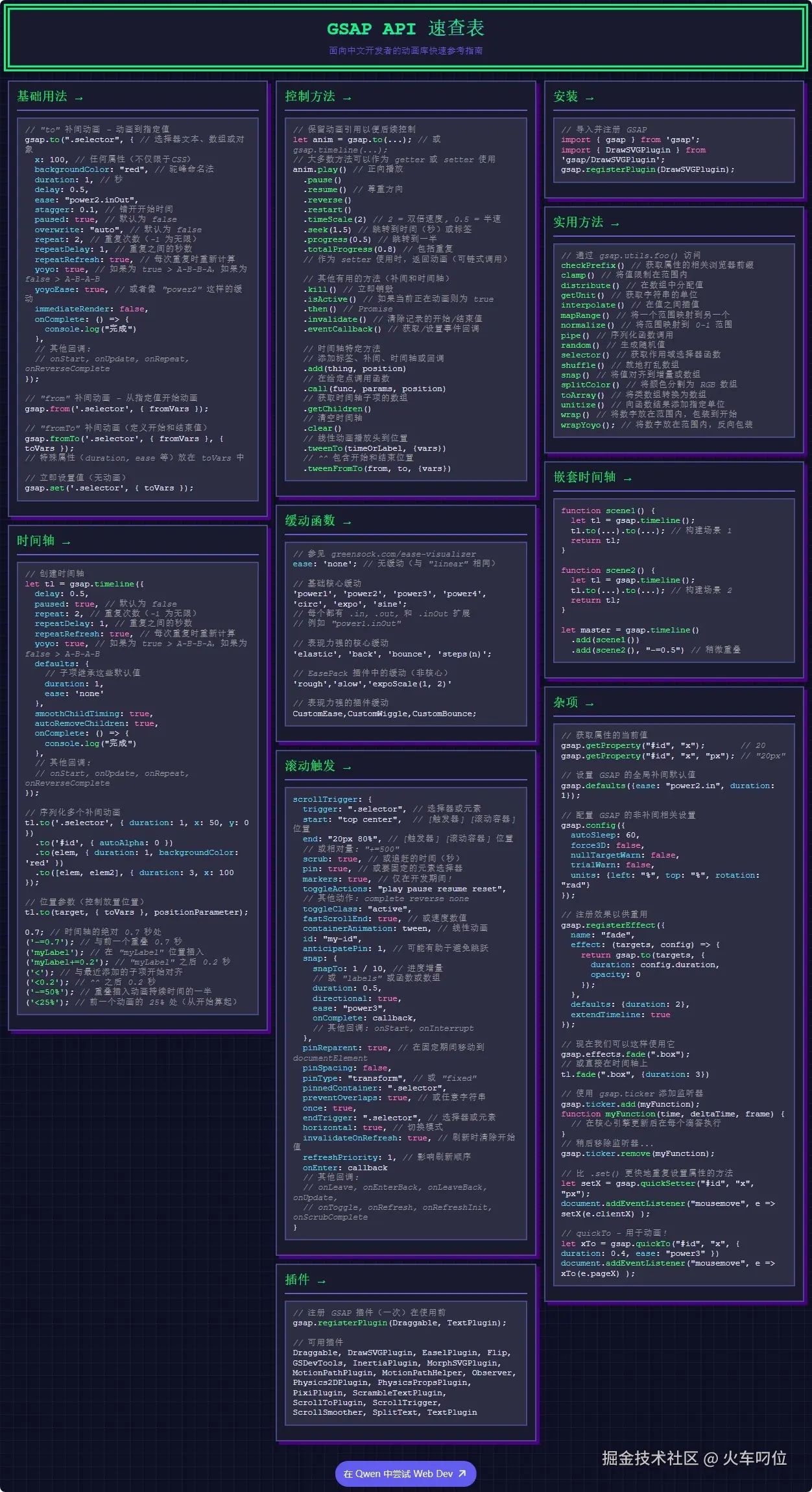The width and height of the screenshot is (812, 1492).
Task: Click the trigger: ".selector" line
Action: pos(392,809)
